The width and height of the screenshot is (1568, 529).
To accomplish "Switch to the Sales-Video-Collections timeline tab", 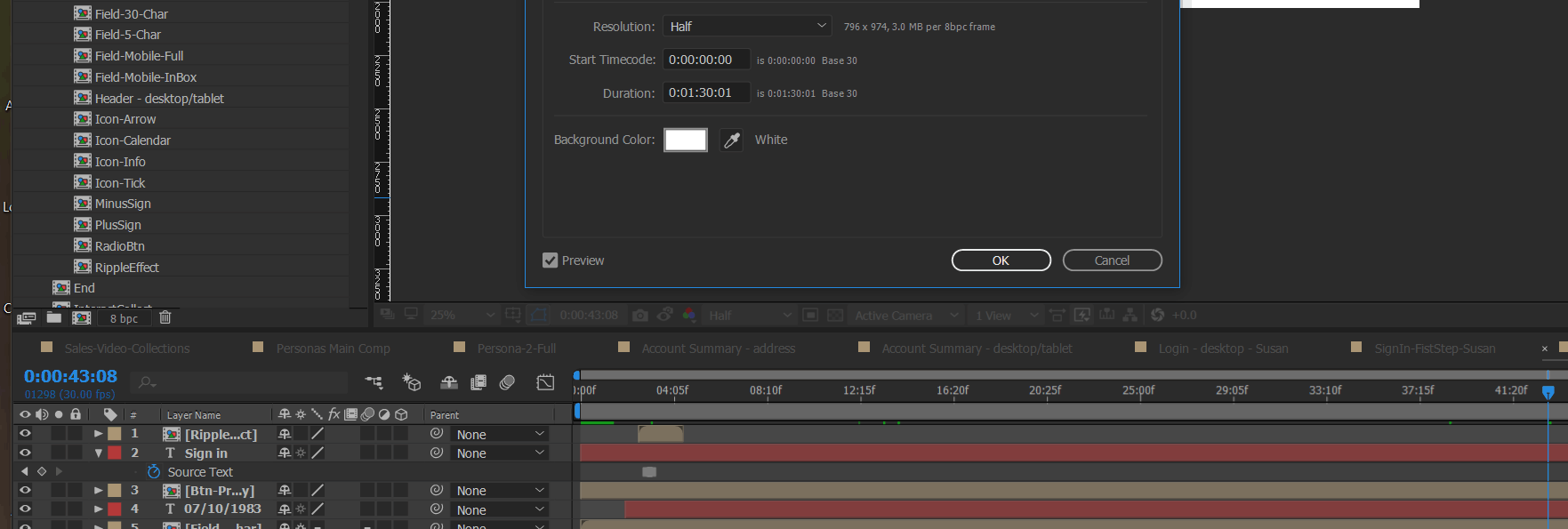I will click(x=127, y=349).
